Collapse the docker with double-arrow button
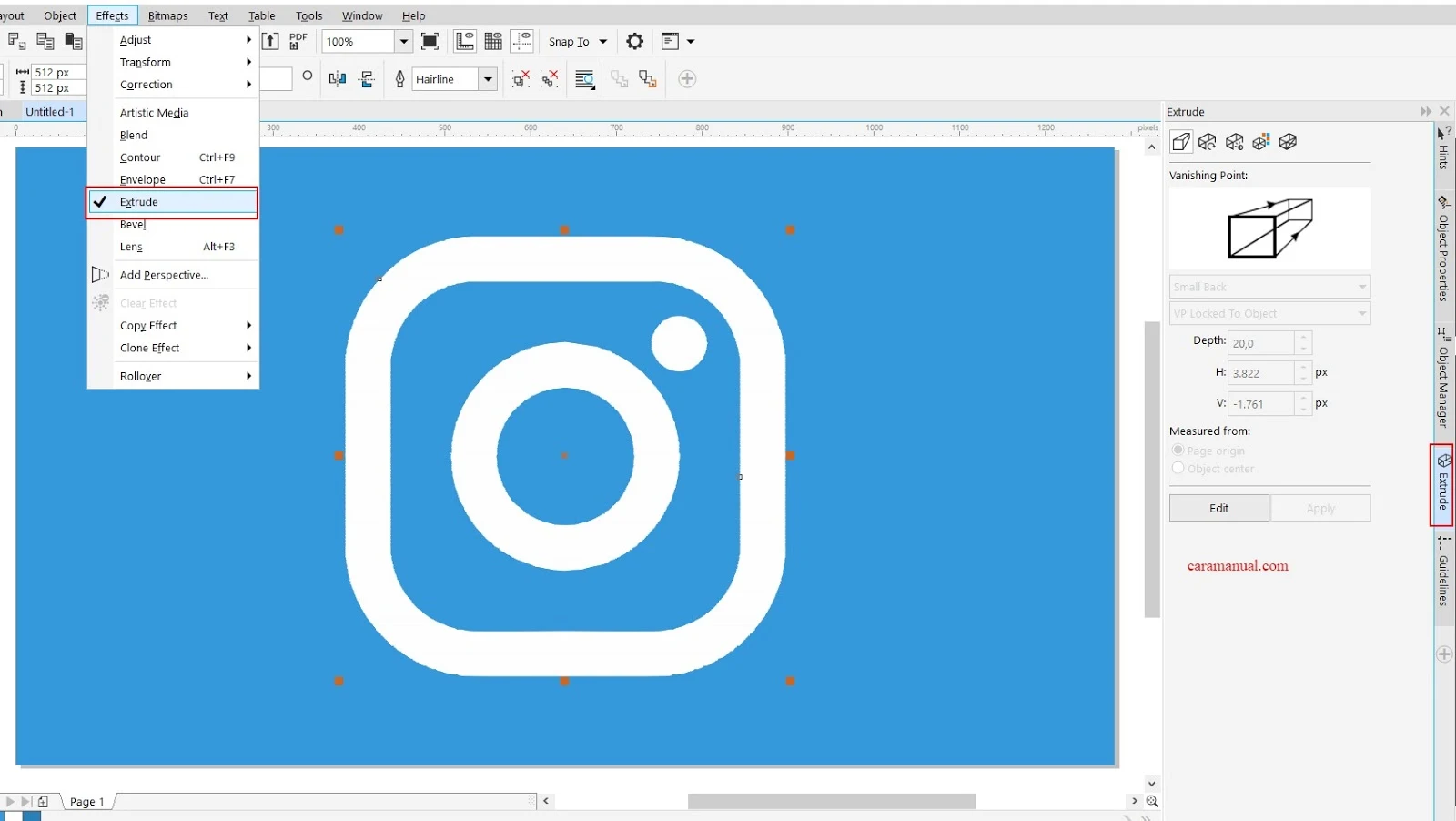Image resolution: width=1456 pixels, height=821 pixels. point(1425,111)
